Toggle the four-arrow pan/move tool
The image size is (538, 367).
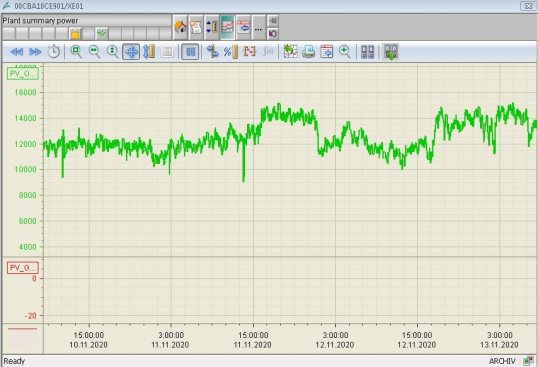[x=131, y=52]
